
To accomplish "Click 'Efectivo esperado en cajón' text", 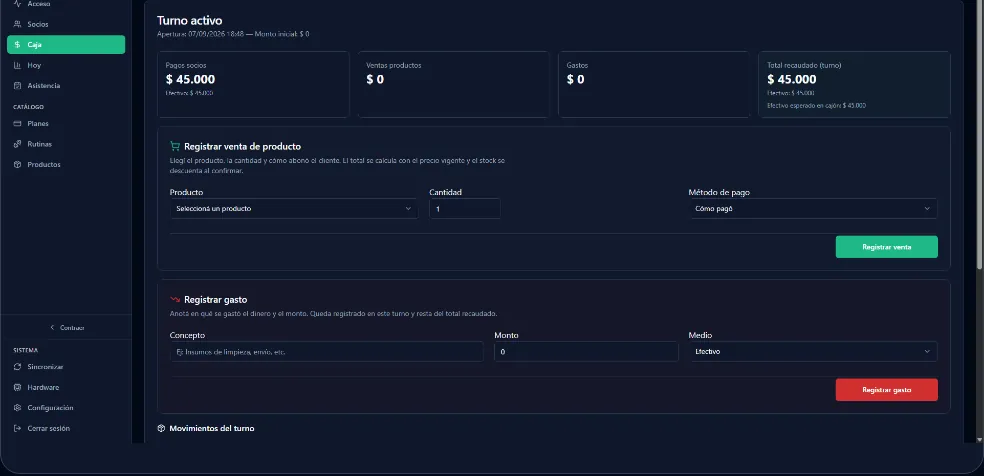I will pyautogui.click(x=816, y=105).
